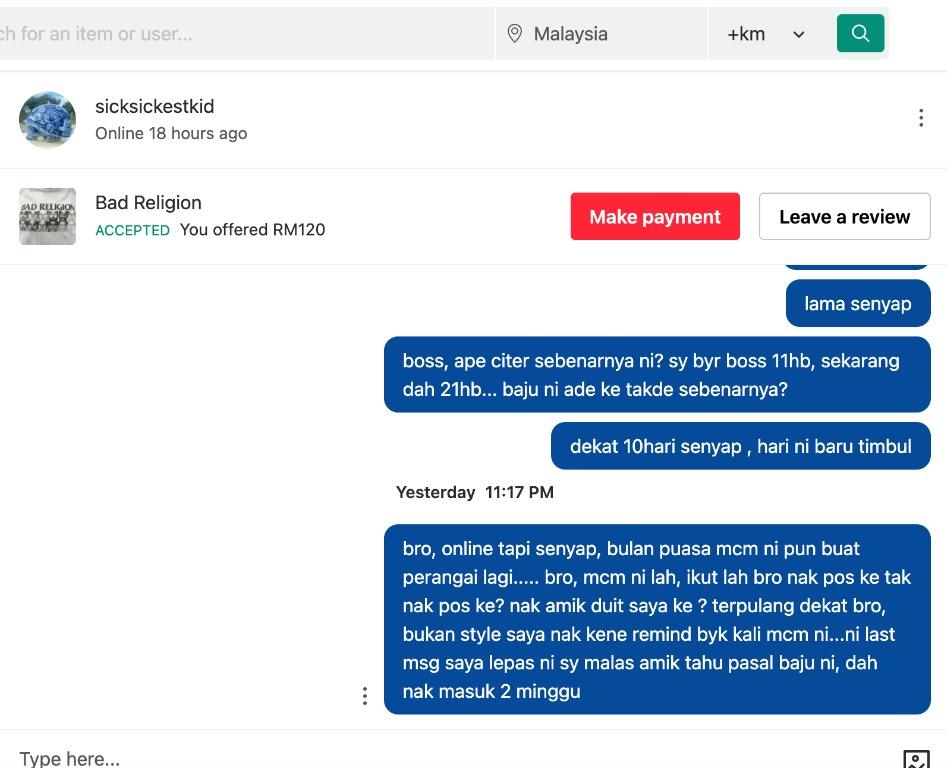Select the "dekat 10hari senyap" message bubble
The height and width of the screenshot is (768, 947).
pos(740,446)
